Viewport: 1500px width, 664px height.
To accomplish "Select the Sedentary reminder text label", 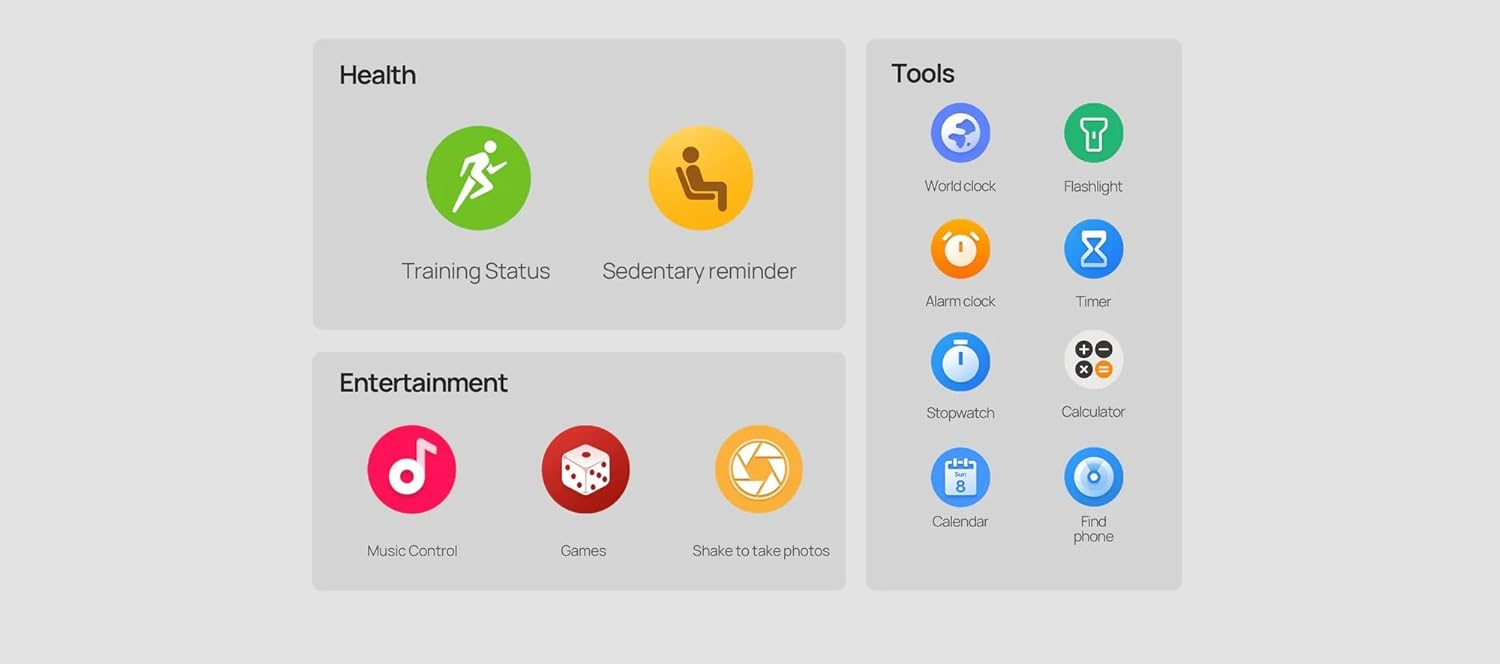I will (x=699, y=271).
